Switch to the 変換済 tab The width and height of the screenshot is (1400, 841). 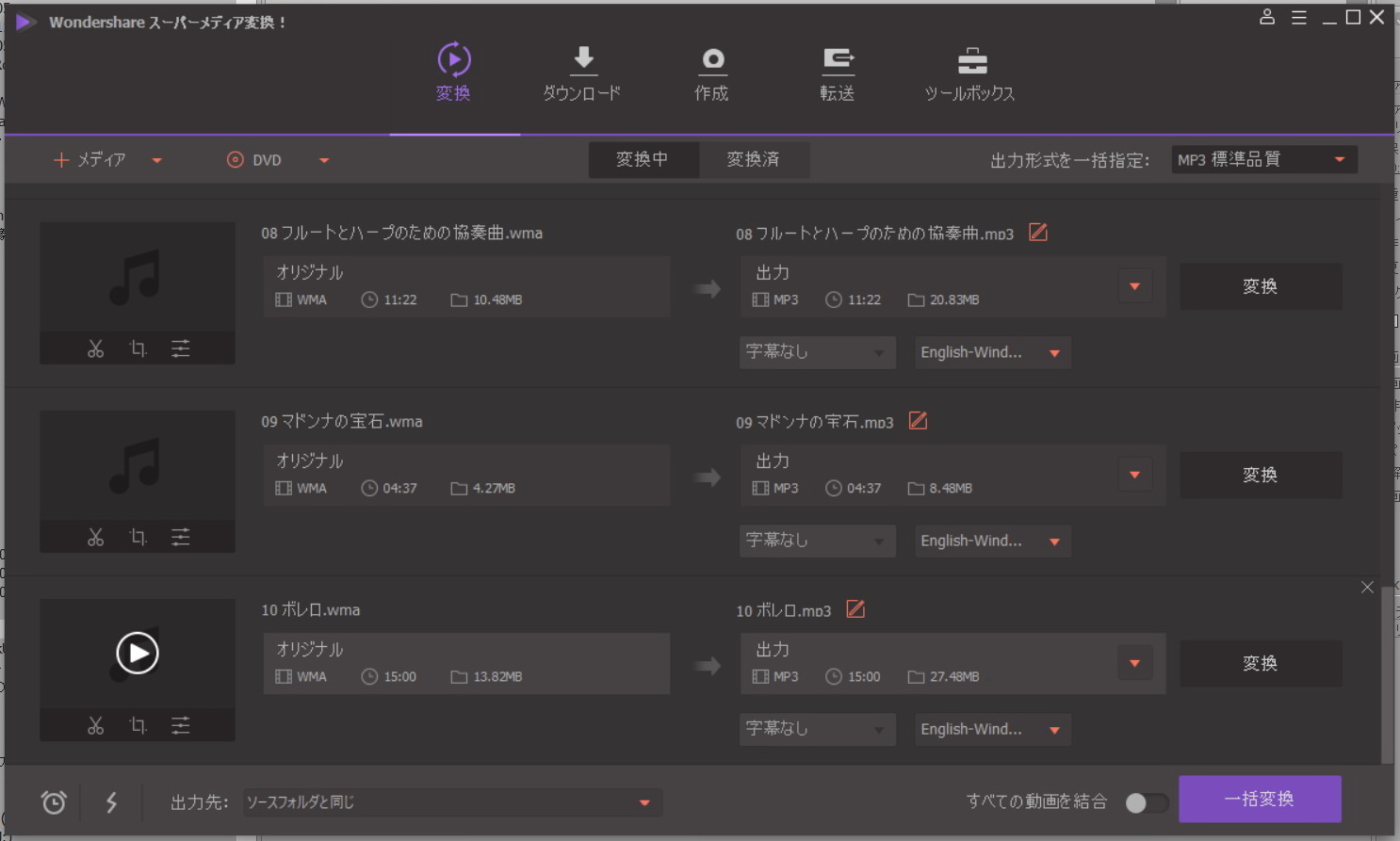[753, 160]
